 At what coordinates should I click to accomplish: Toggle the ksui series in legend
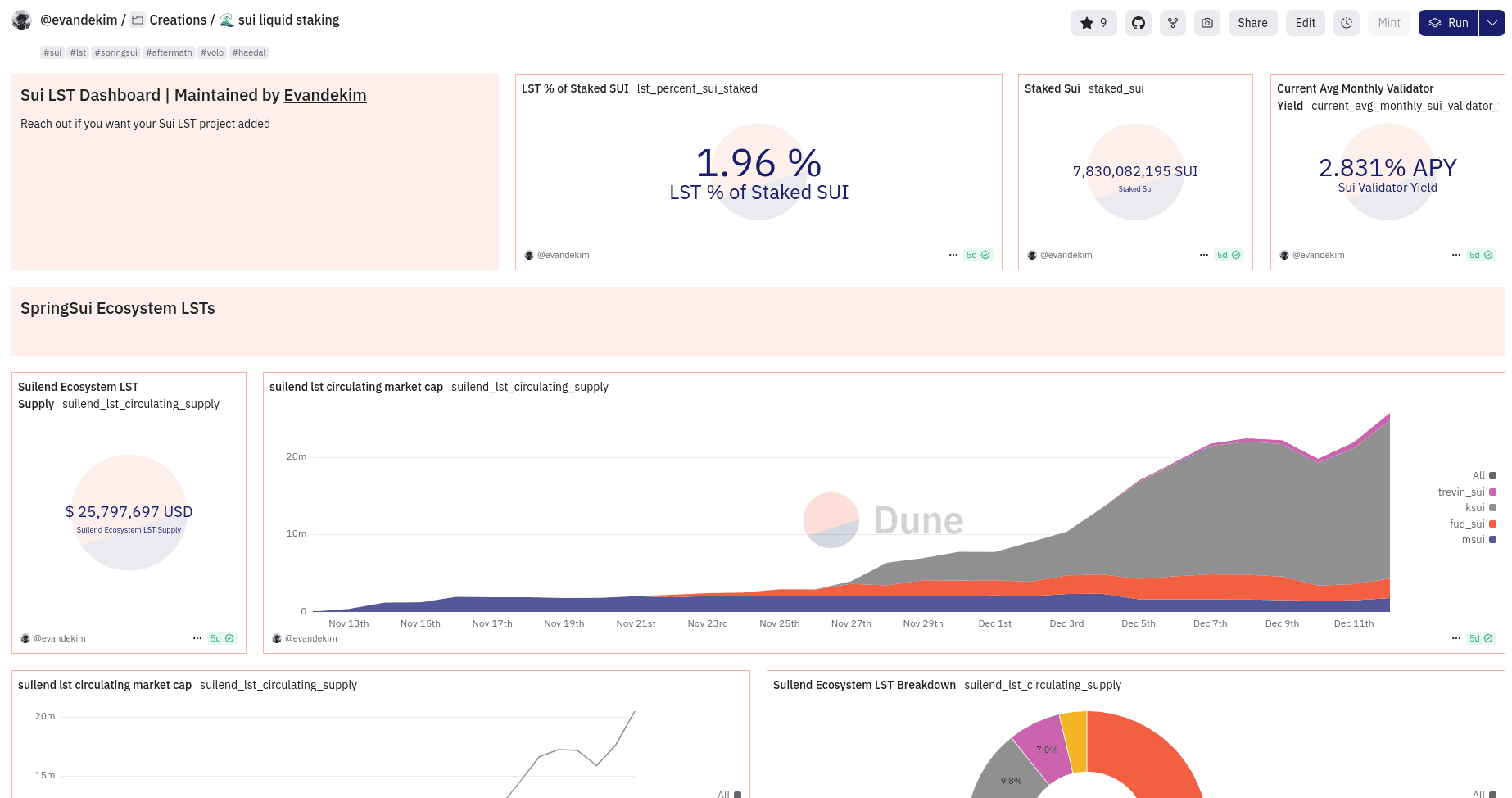(1481, 508)
